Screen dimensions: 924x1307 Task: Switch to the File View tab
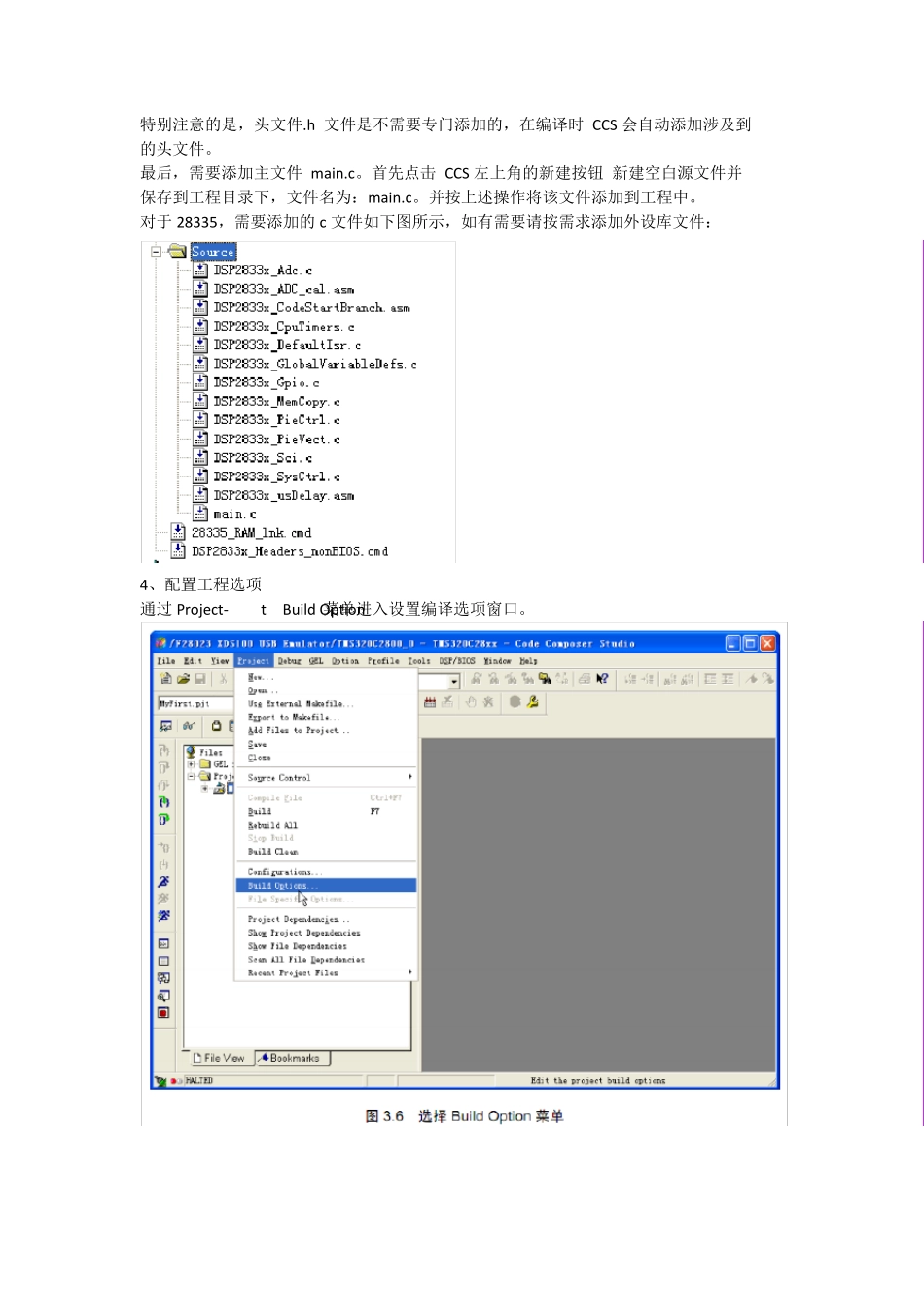(219, 1058)
